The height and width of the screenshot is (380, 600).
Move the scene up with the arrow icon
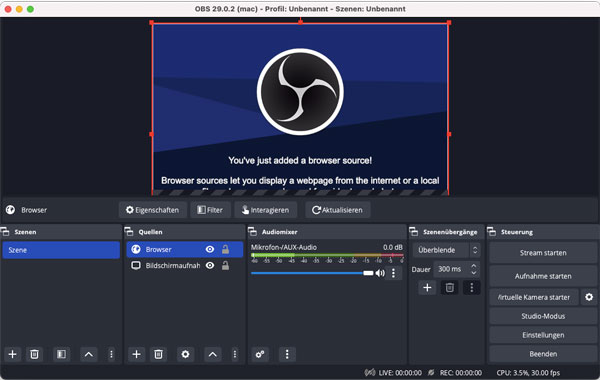(x=88, y=354)
